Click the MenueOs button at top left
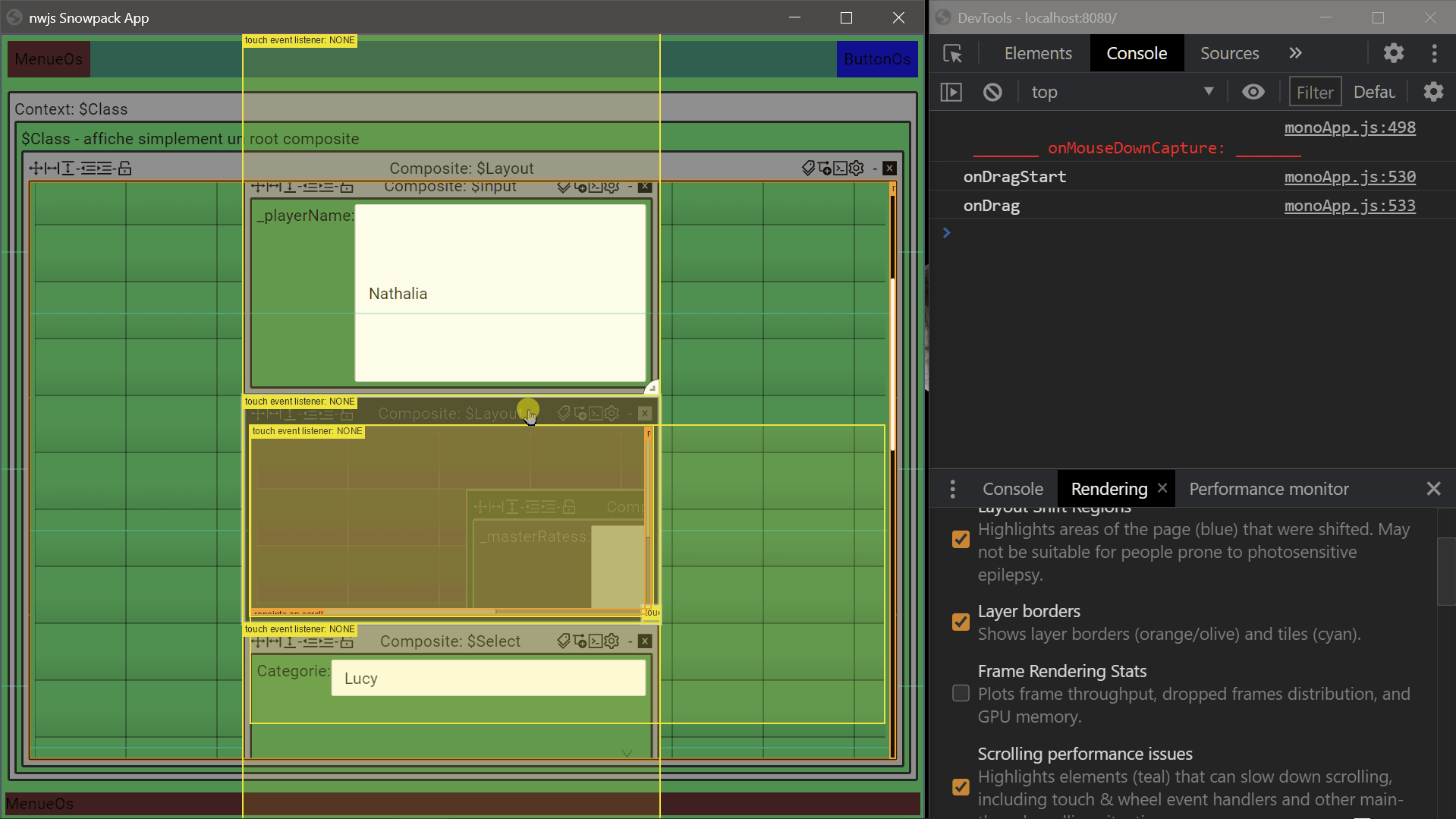Image resolution: width=1456 pixels, height=819 pixels. 49,59
